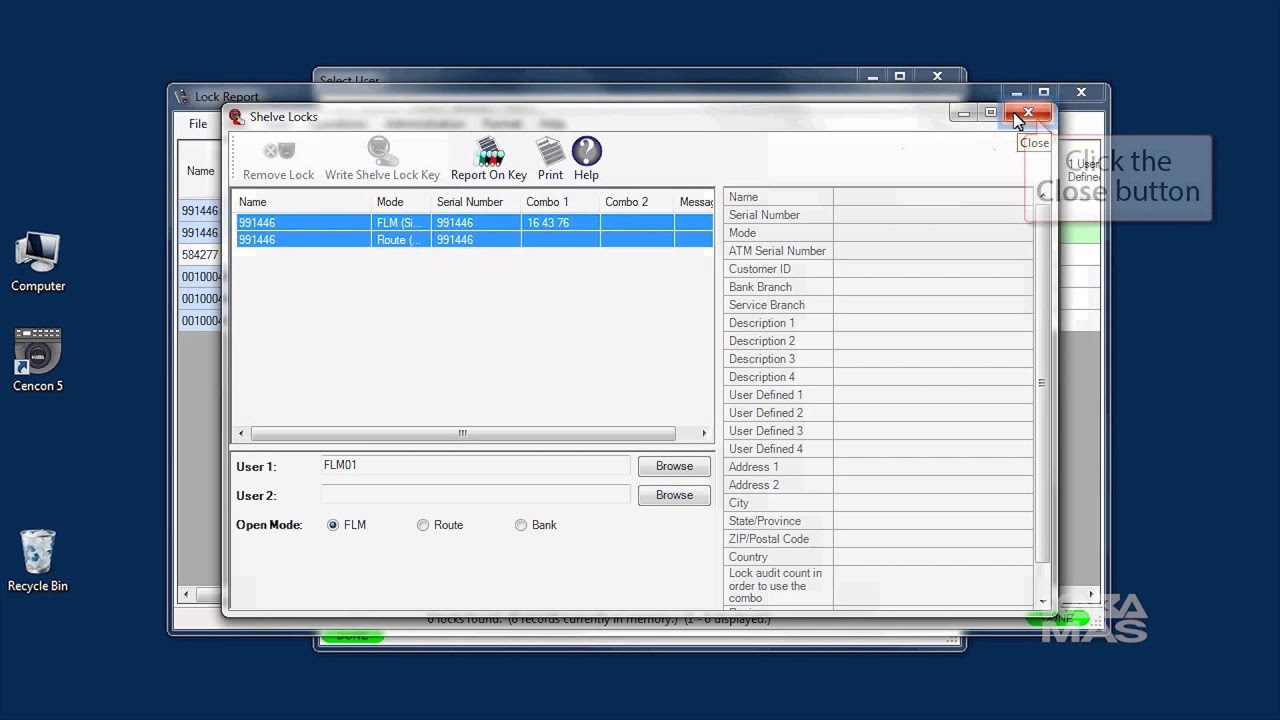The width and height of the screenshot is (1280, 720).
Task: Click the Country property row
Action: coord(878,557)
